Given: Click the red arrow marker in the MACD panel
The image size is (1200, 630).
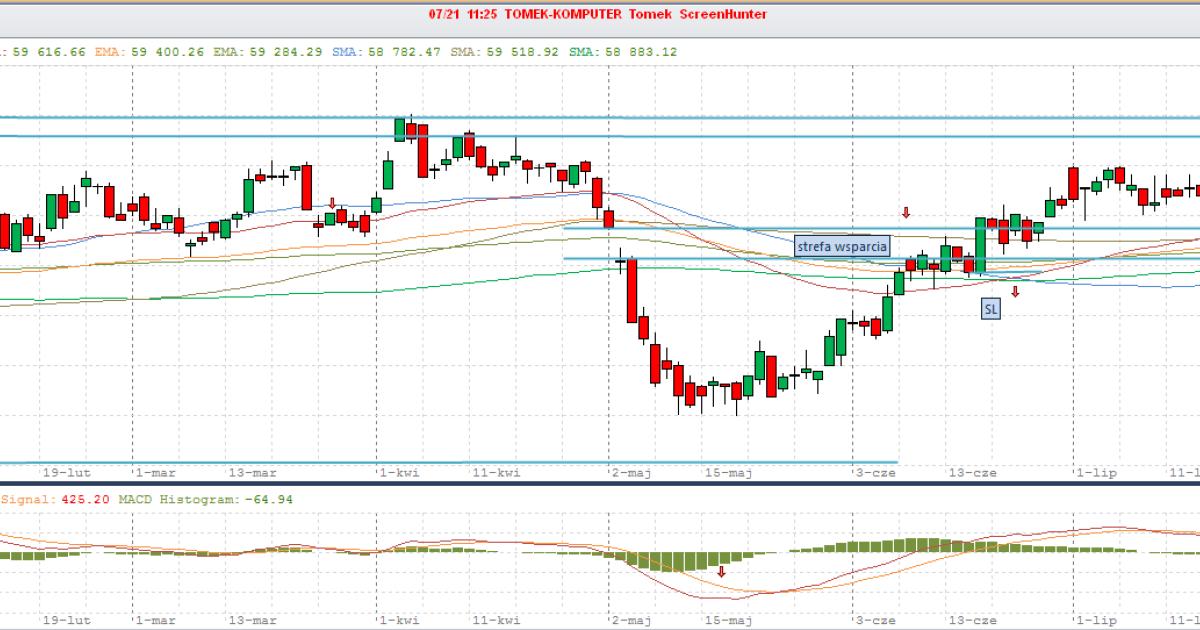Looking at the screenshot, I should tap(721, 571).
